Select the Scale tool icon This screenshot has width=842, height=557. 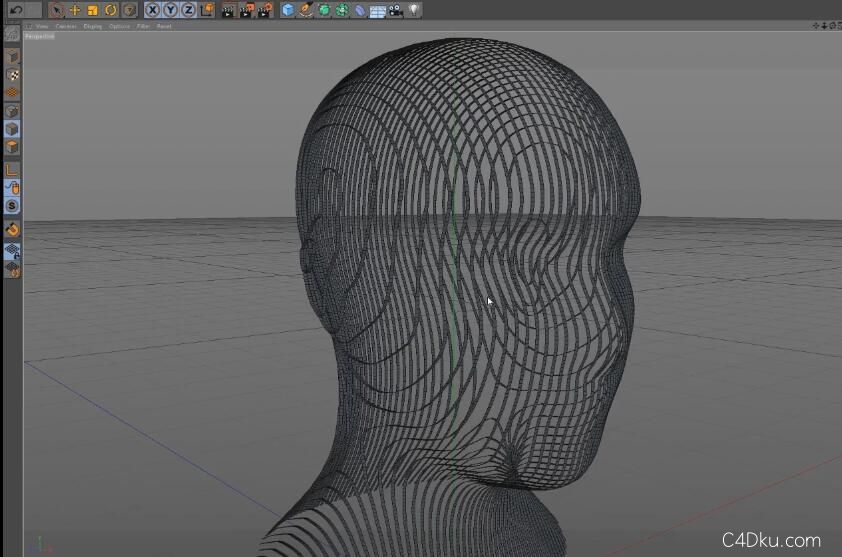pyautogui.click(x=93, y=10)
